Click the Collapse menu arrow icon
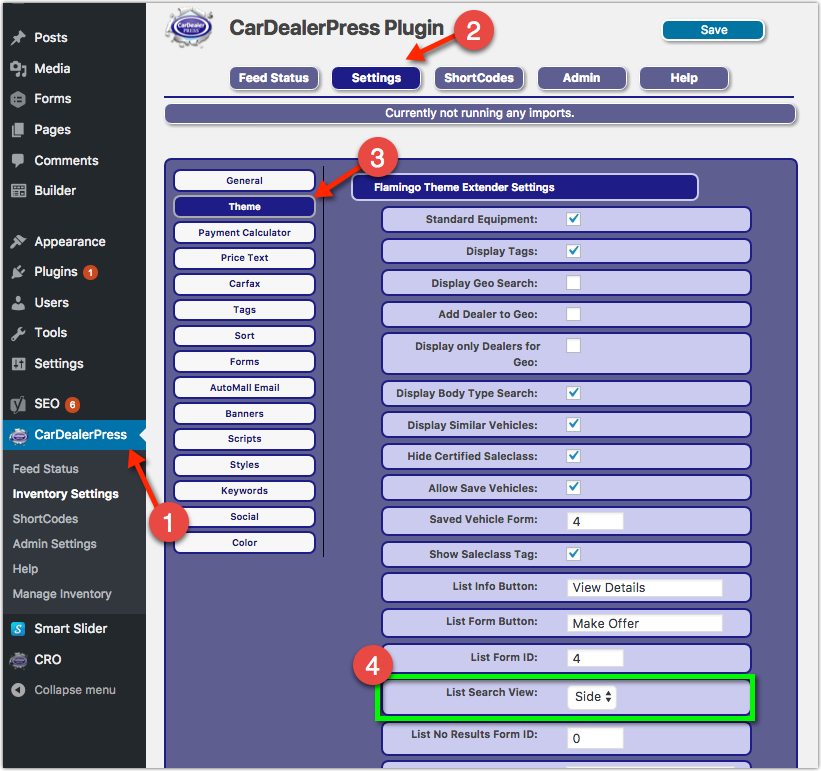The width and height of the screenshot is (821, 771). tap(18, 690)
